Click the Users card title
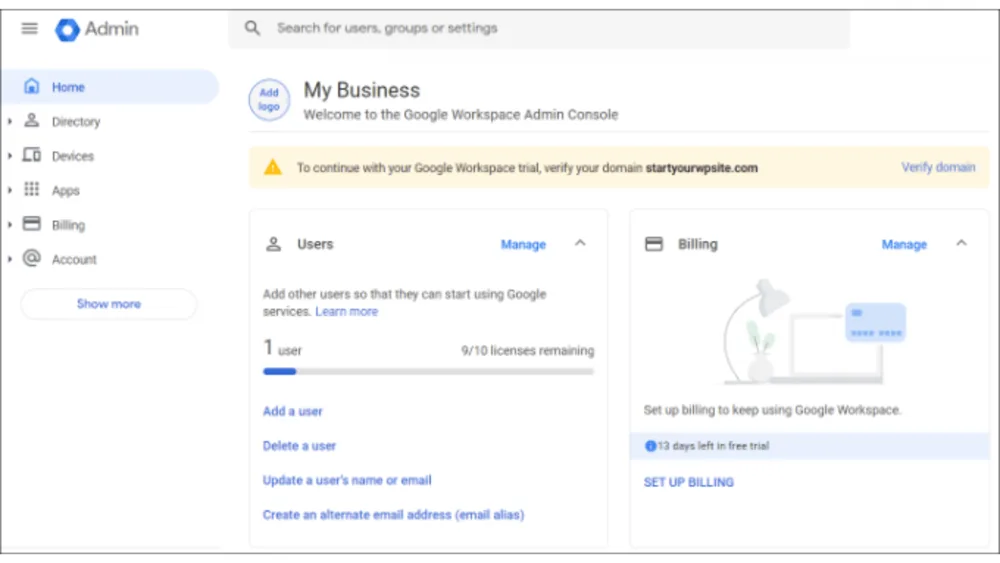Screen dimensions: 1000x563 (315, 244)
